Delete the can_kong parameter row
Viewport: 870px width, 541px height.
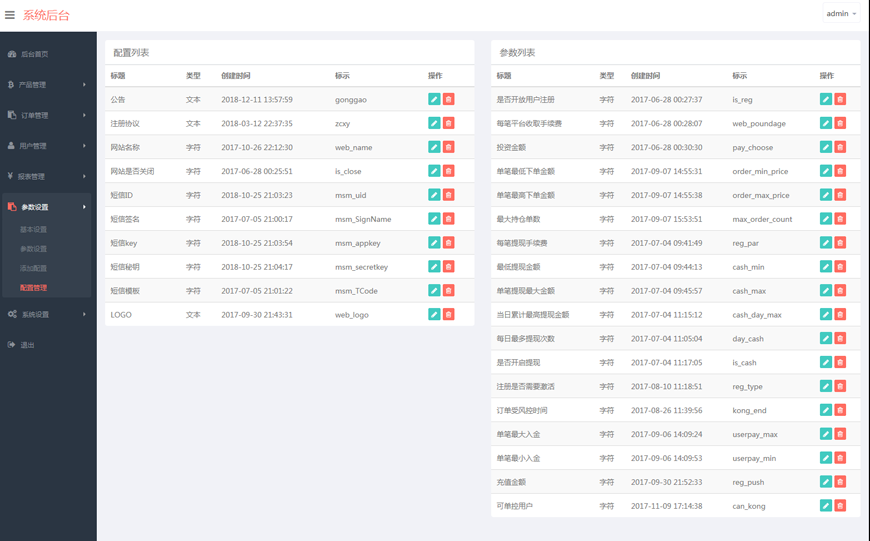(840, 506)
